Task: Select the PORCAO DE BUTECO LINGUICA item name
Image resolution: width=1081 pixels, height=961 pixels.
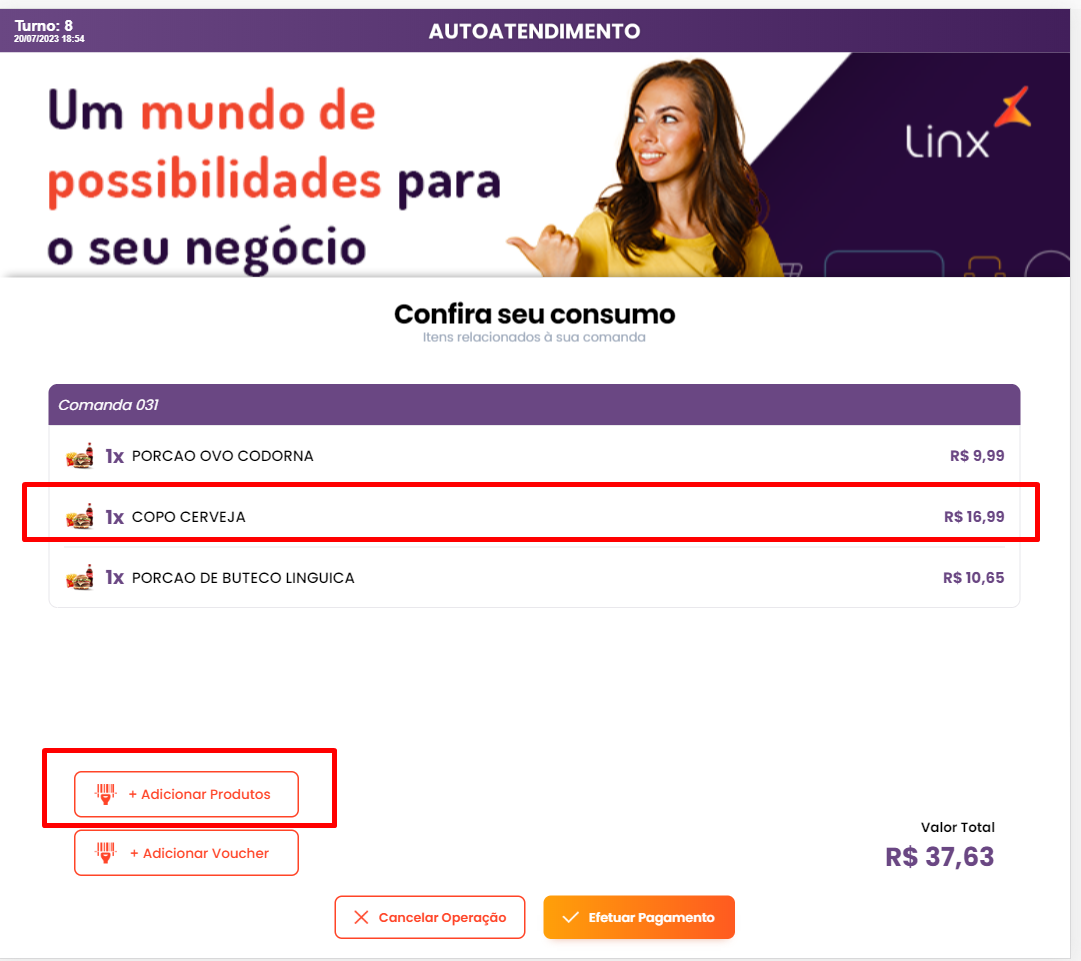Action: pyautogui.click(x=243, y=578)
